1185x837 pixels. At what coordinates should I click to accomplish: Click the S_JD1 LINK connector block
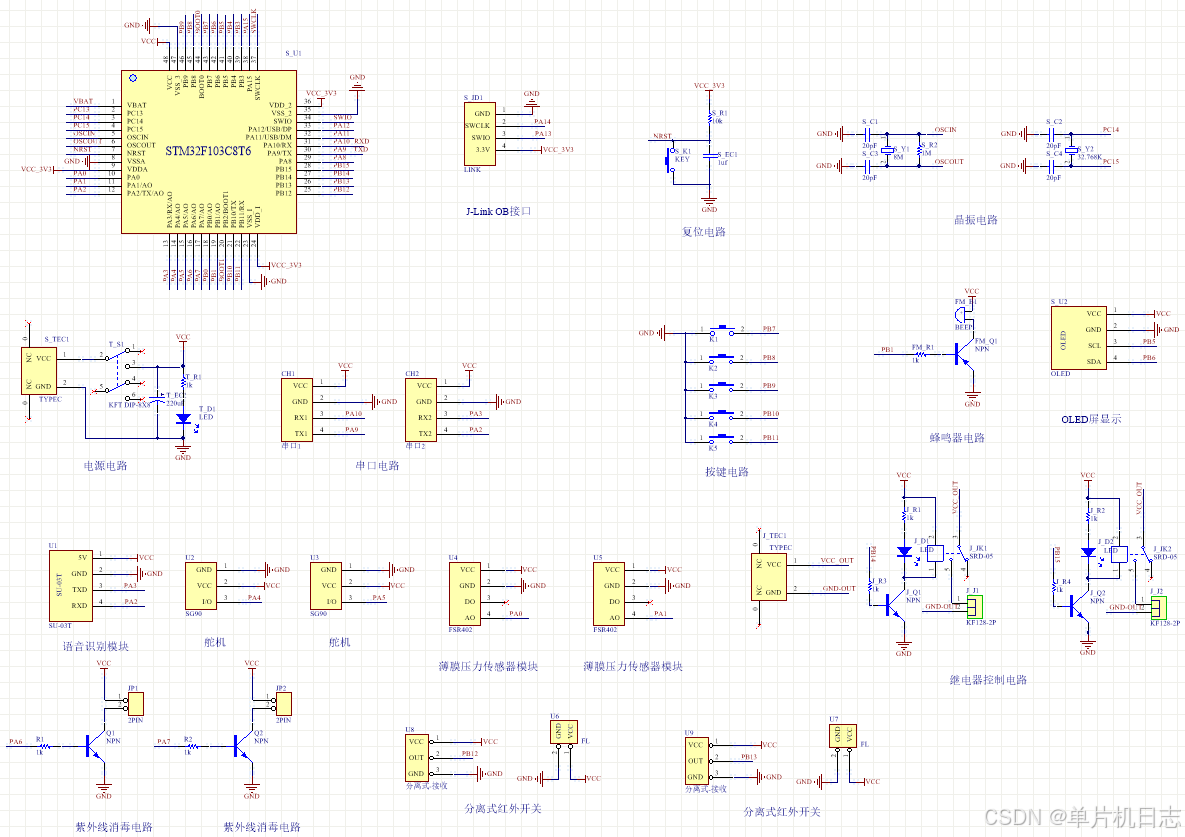click(x=481, y=134)
